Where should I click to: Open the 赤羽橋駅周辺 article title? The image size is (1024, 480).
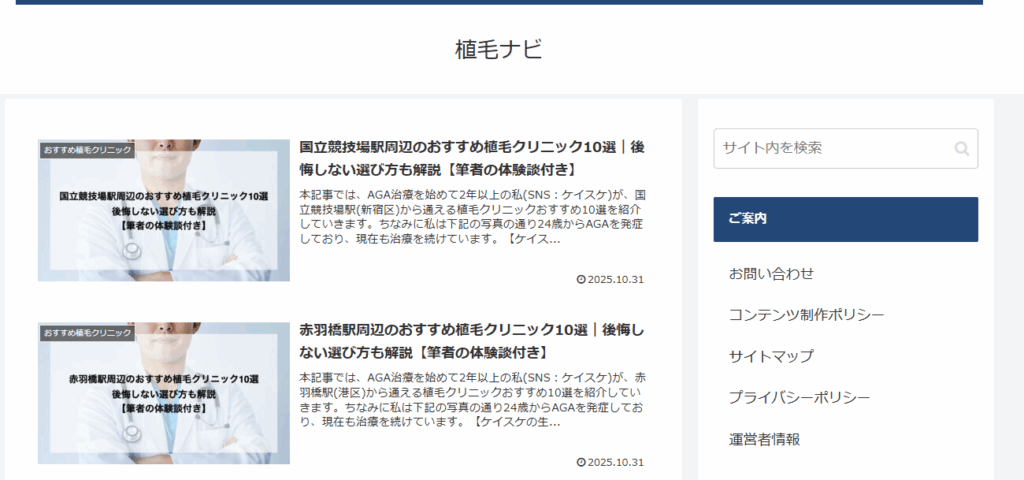point(471,341)
